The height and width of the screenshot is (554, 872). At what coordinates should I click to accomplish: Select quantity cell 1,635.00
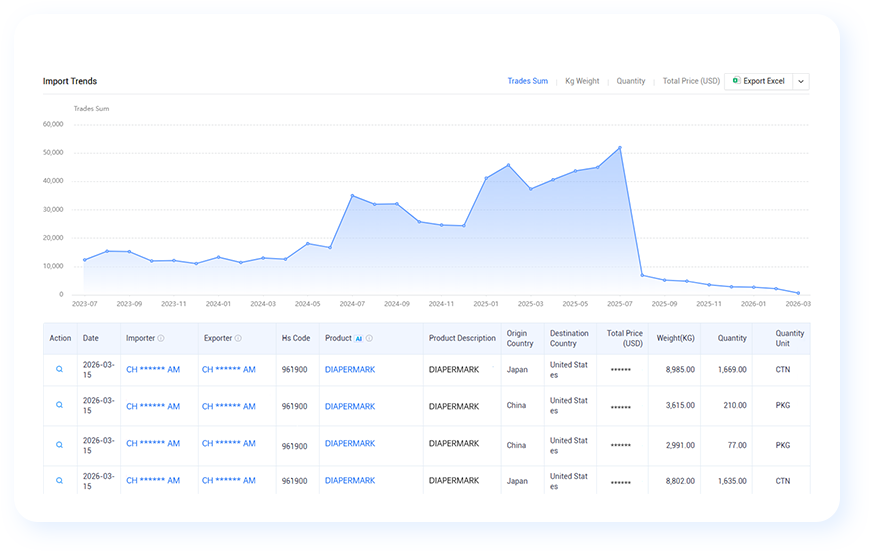732,481
